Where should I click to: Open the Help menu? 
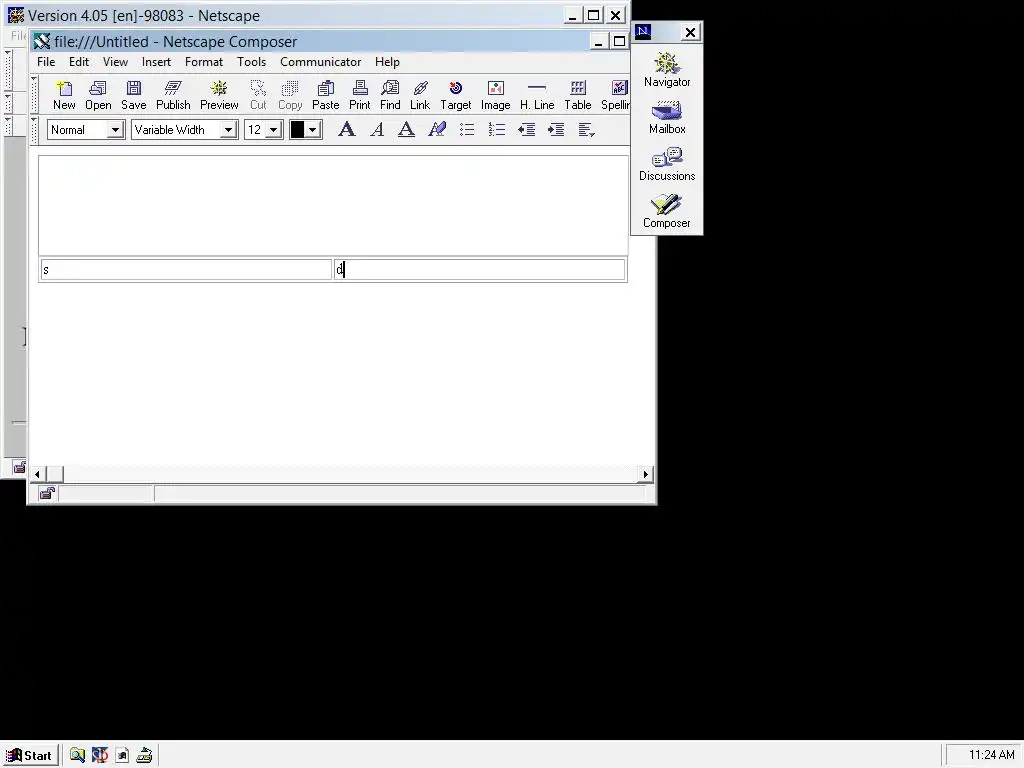(387, 62)
